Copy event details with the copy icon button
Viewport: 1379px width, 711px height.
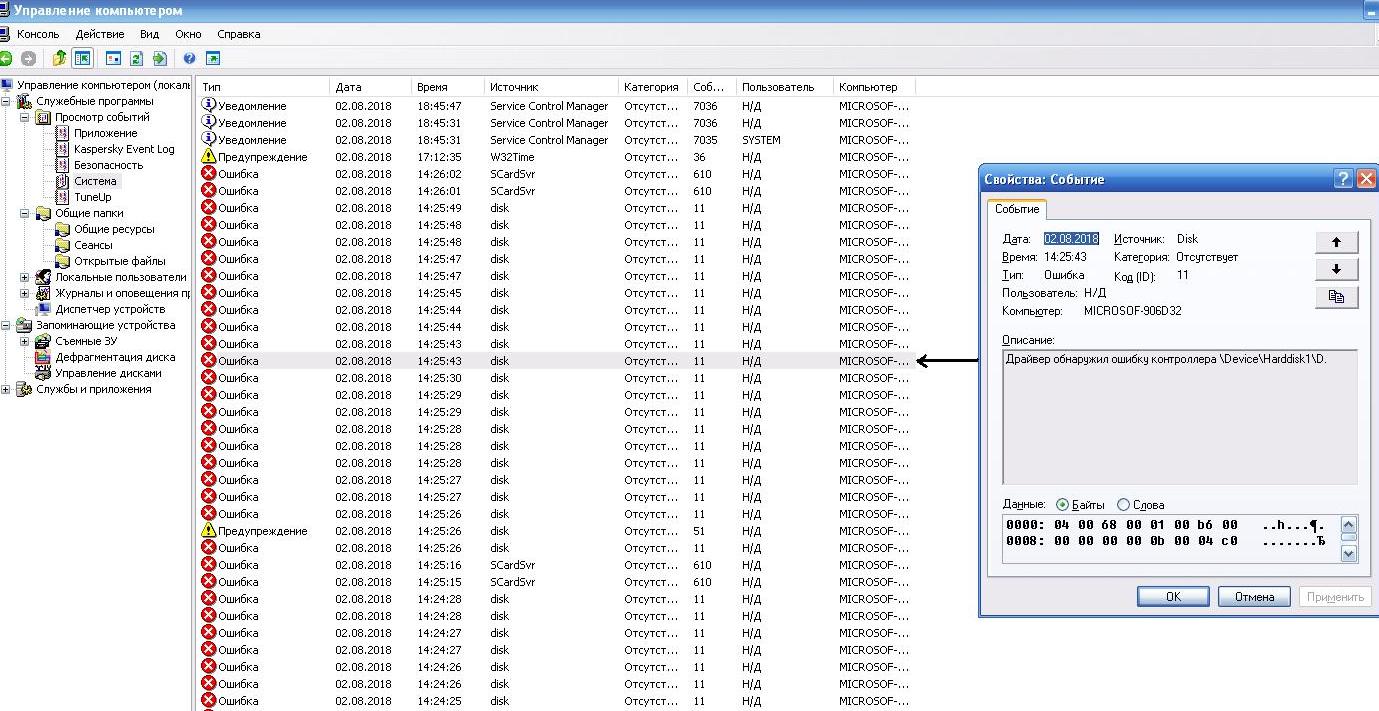tap(1336, 297)
